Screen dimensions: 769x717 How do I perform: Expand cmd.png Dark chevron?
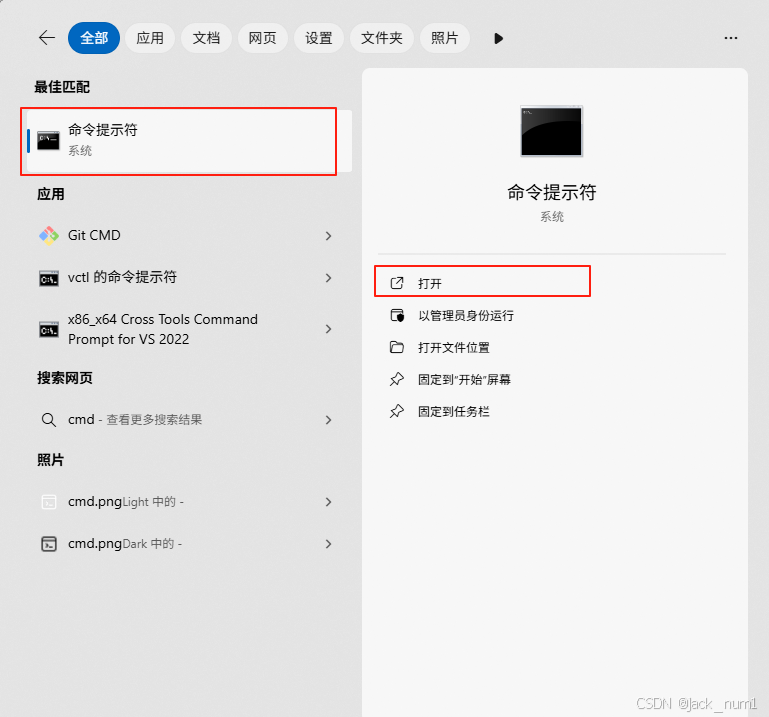[329, 544]
